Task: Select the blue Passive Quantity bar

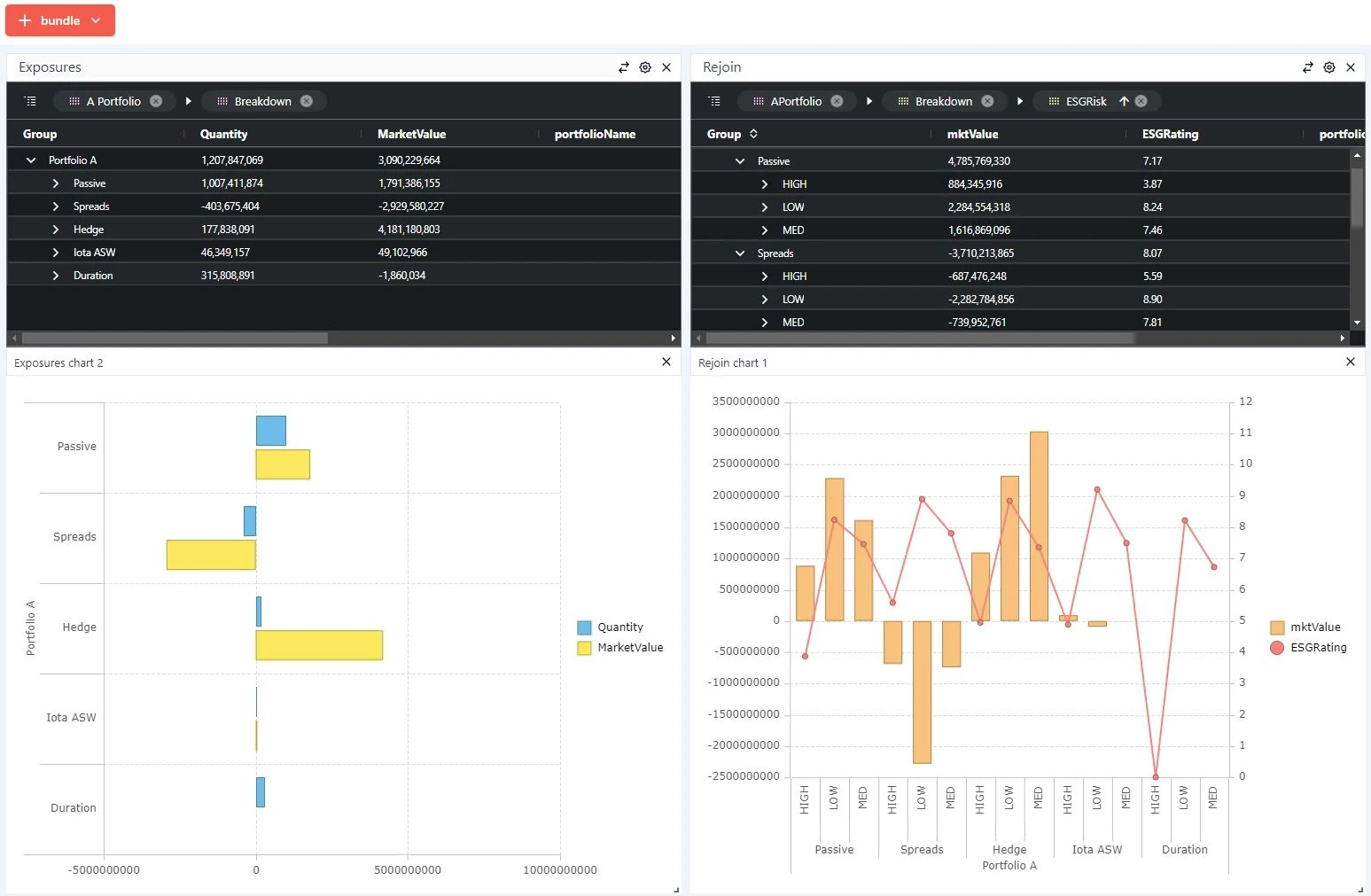Action: [x=271, y=431]
